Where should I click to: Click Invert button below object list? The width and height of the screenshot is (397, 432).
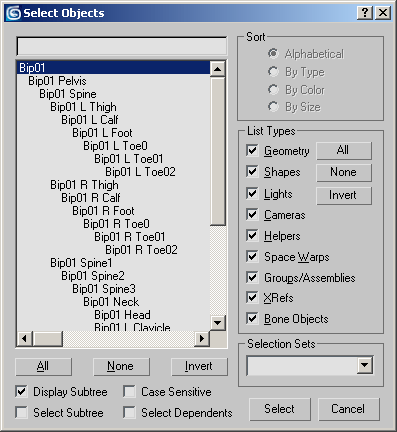tap(199, 366)
